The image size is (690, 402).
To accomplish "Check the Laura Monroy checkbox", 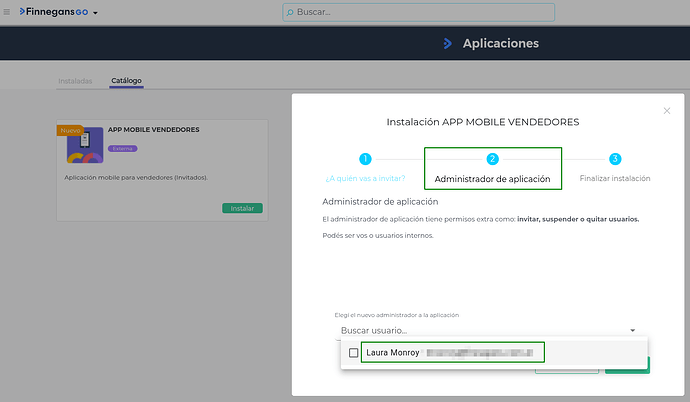I will [x=353, y=353].
